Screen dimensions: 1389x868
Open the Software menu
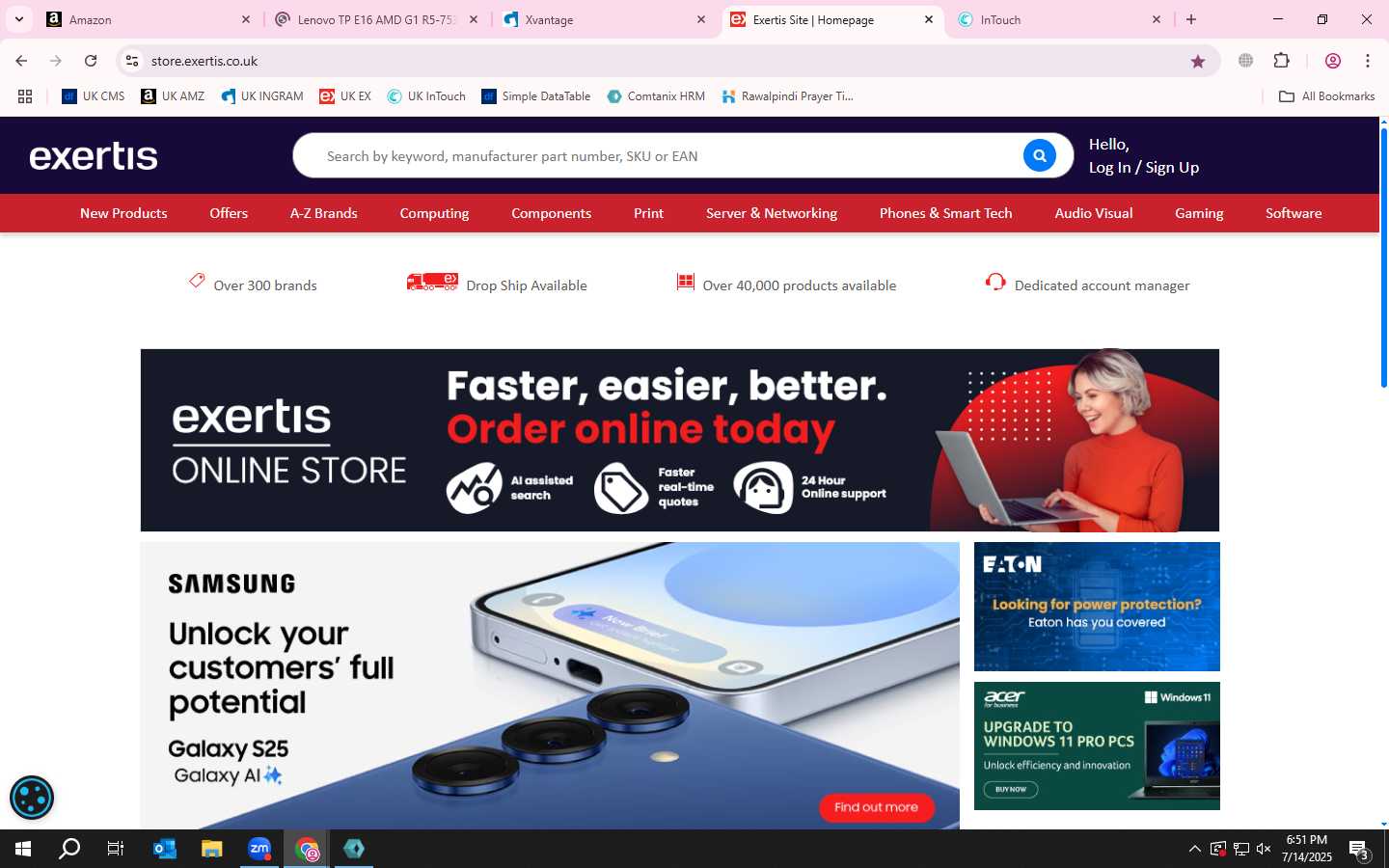point(1294,213)
